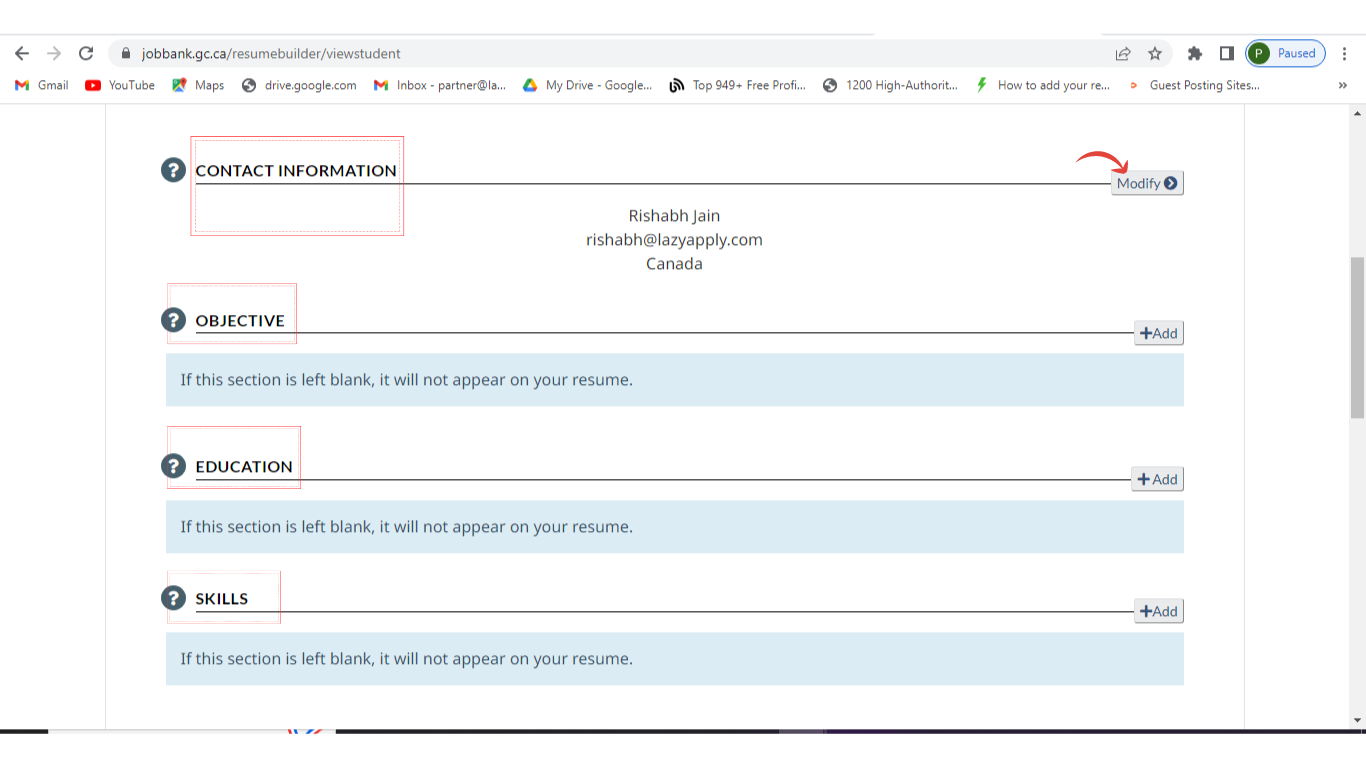The image size is (1366, 768).
Task: Click the Contact Information help icon
Action: 173,170
